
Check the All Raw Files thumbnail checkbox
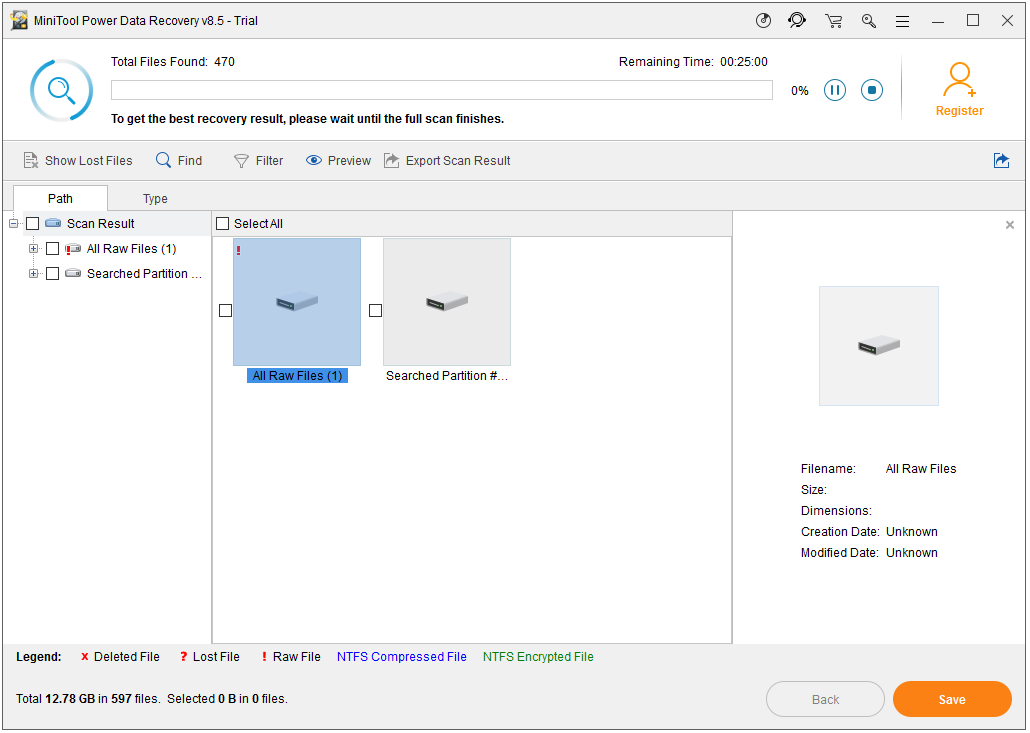tap(225, 311)
